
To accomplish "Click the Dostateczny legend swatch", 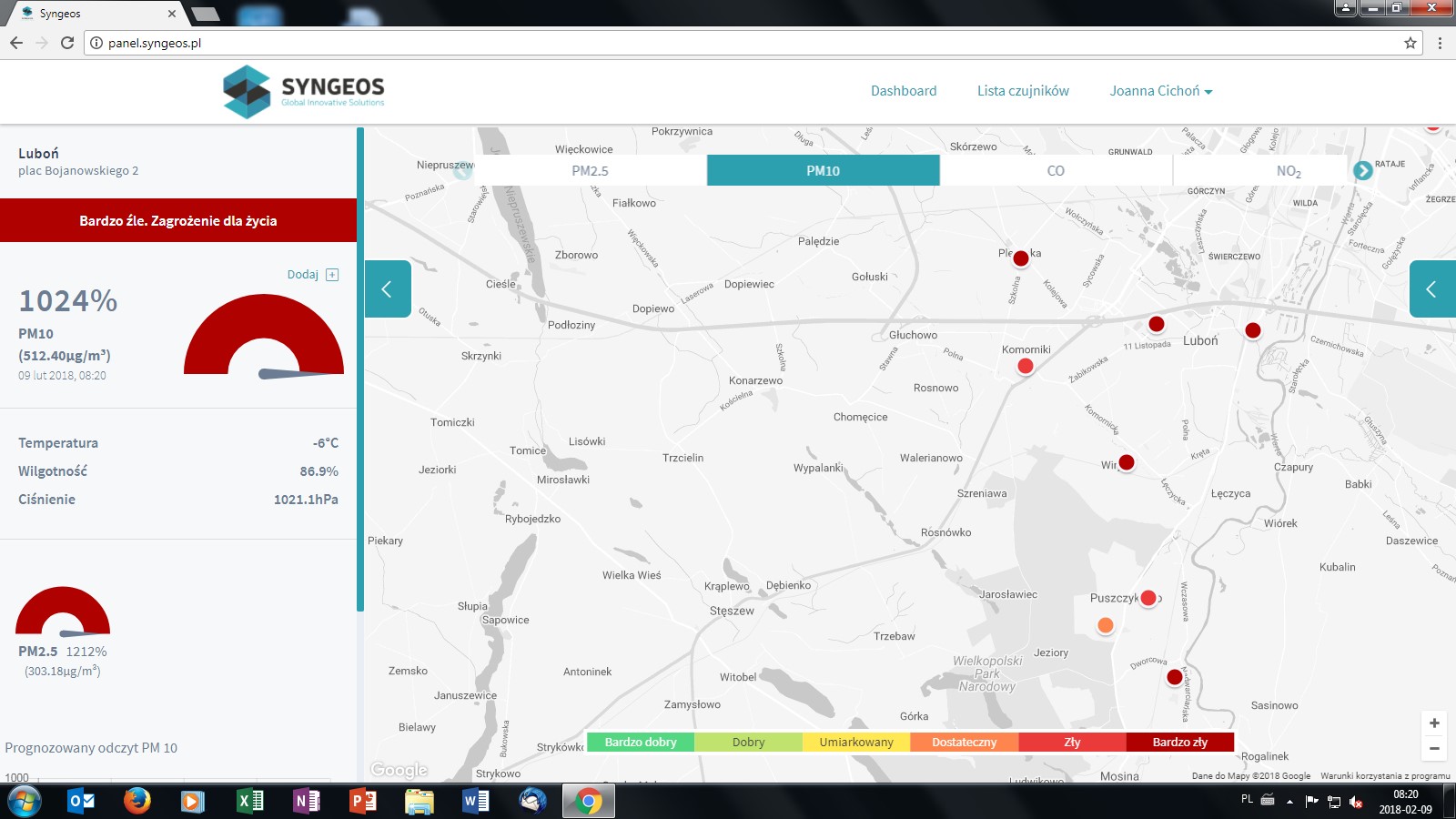I will tap(964, 742).
